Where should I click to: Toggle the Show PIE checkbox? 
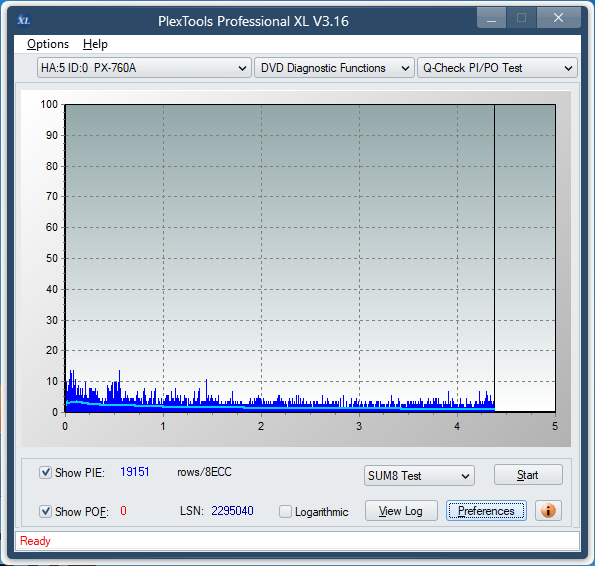[x=45, y=473]
